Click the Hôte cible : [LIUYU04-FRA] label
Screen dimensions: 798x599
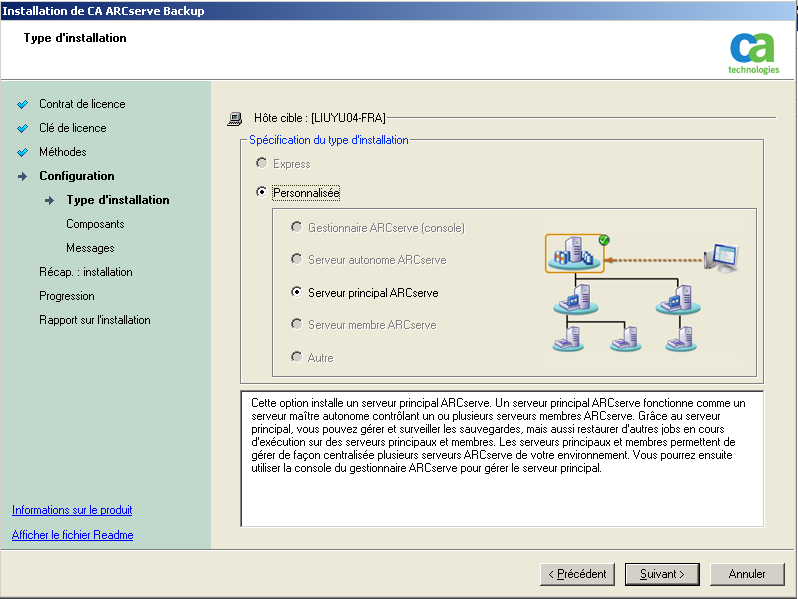click(320, 118)
